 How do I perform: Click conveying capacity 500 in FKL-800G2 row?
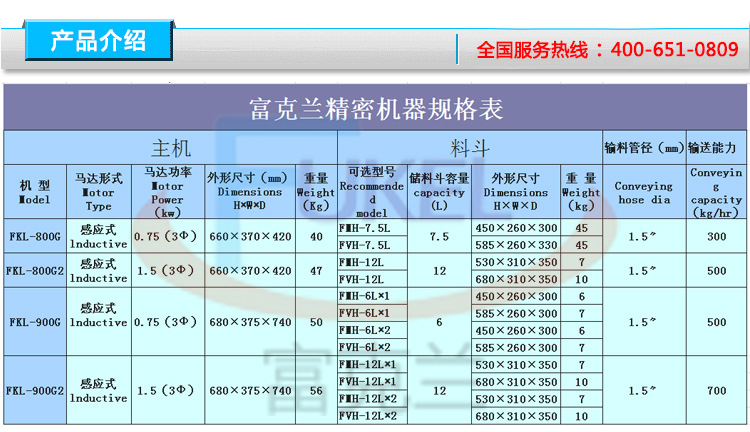point(716,271)
